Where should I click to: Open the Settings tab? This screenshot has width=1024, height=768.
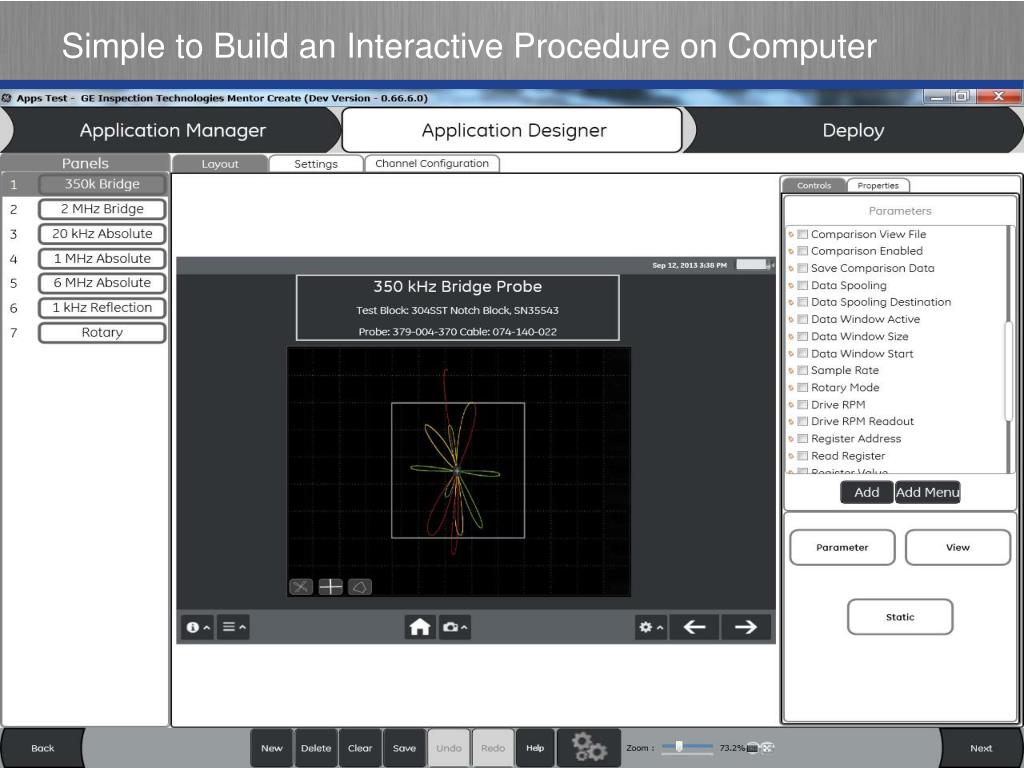coord(315,164)
